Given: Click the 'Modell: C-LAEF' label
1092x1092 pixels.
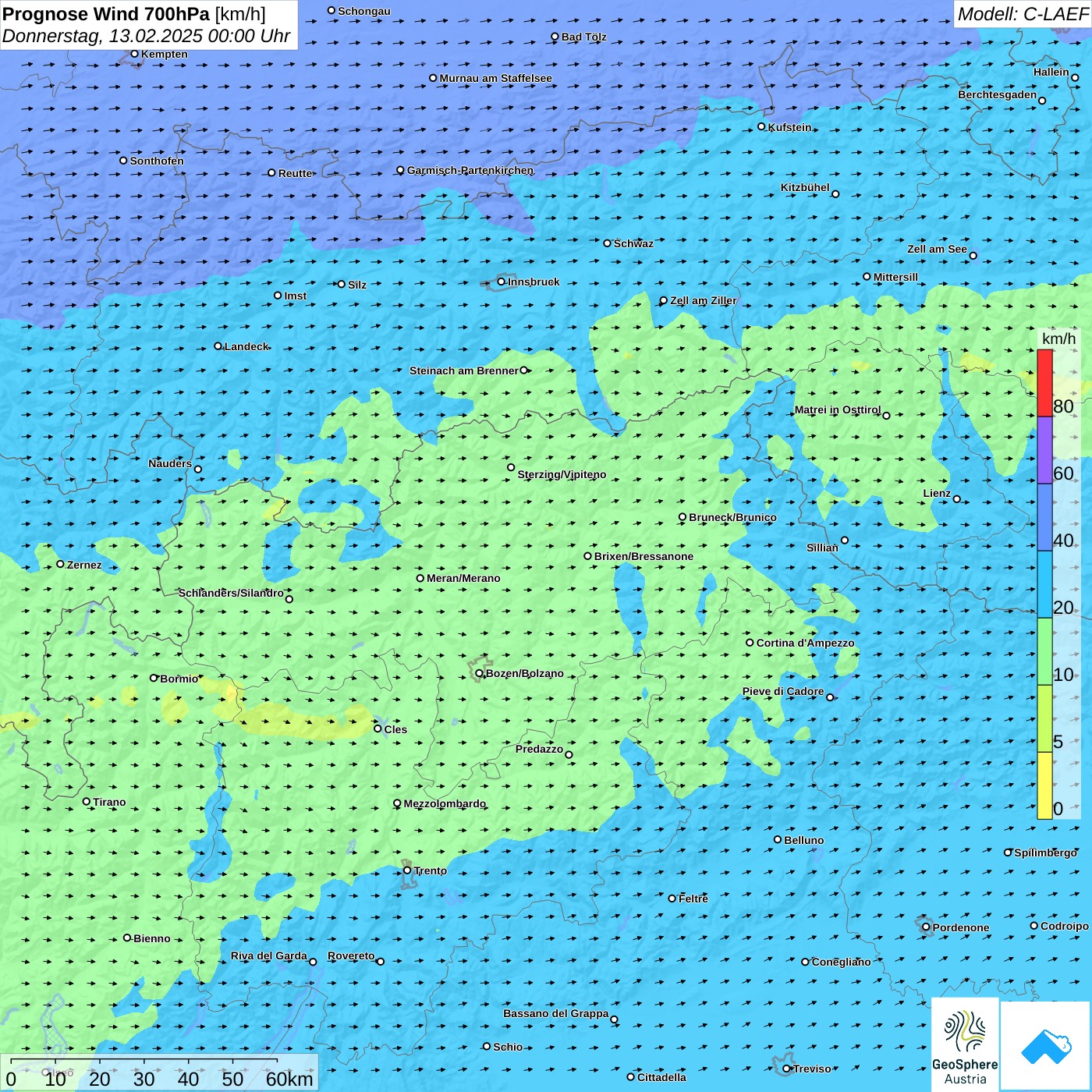Looking at the screenshot, I should tap(1022, 14).
